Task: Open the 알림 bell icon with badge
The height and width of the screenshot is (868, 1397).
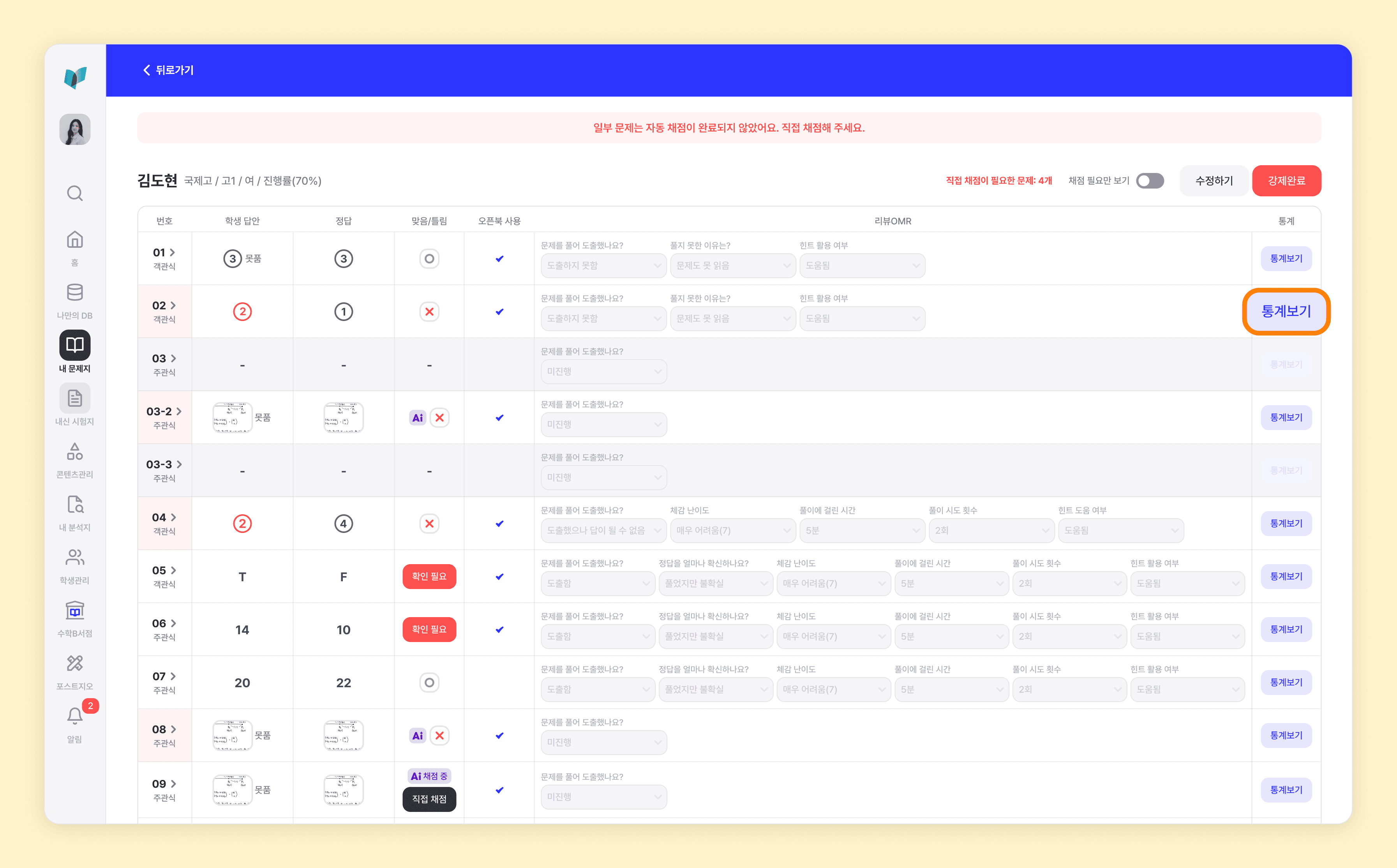Action: pyautogui.click(x=75, y=715)
